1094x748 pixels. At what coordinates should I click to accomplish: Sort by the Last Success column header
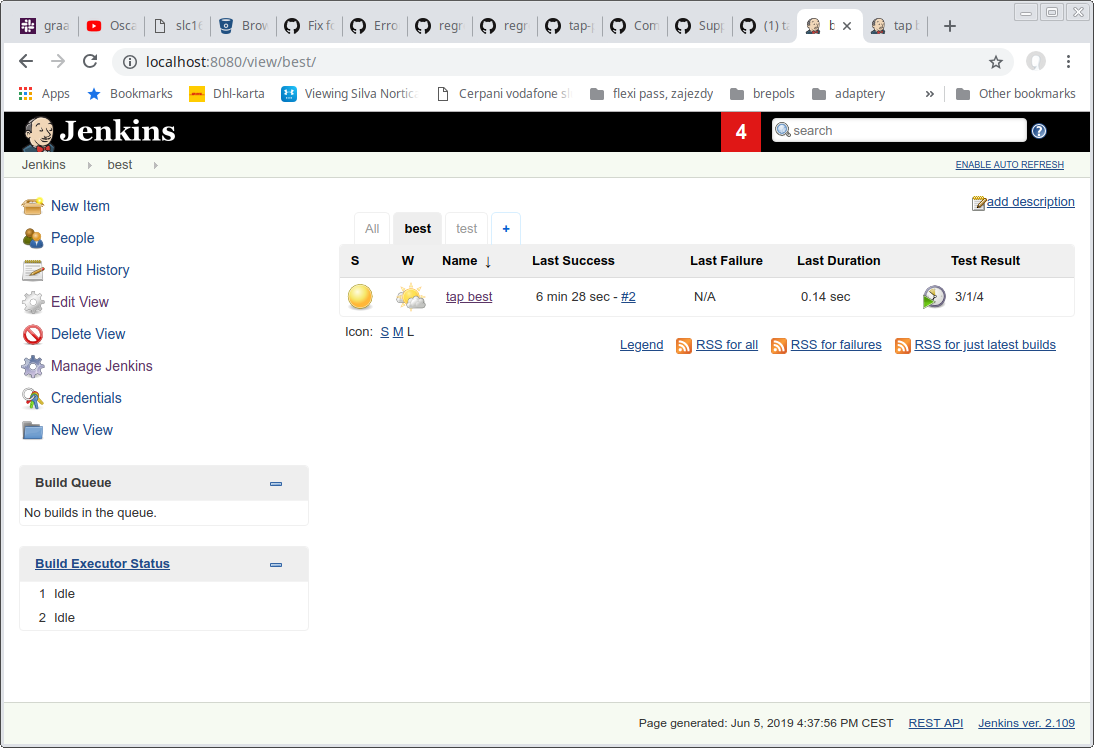tap(573, 261)
